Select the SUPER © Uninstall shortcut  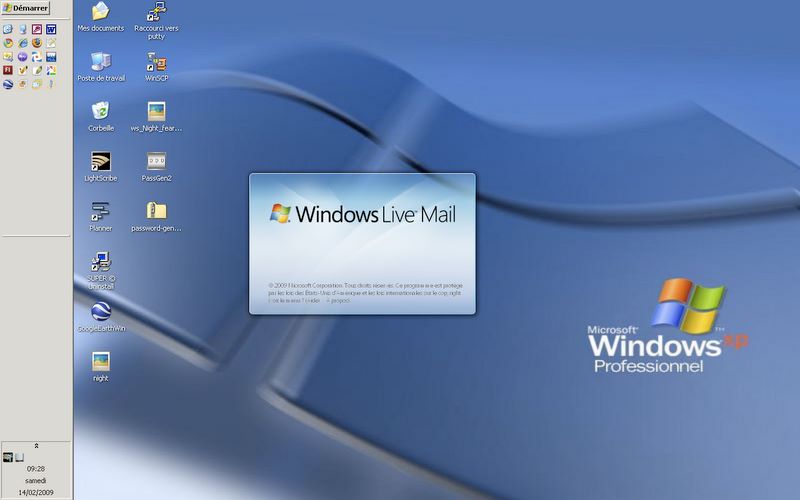coord(101,271)
